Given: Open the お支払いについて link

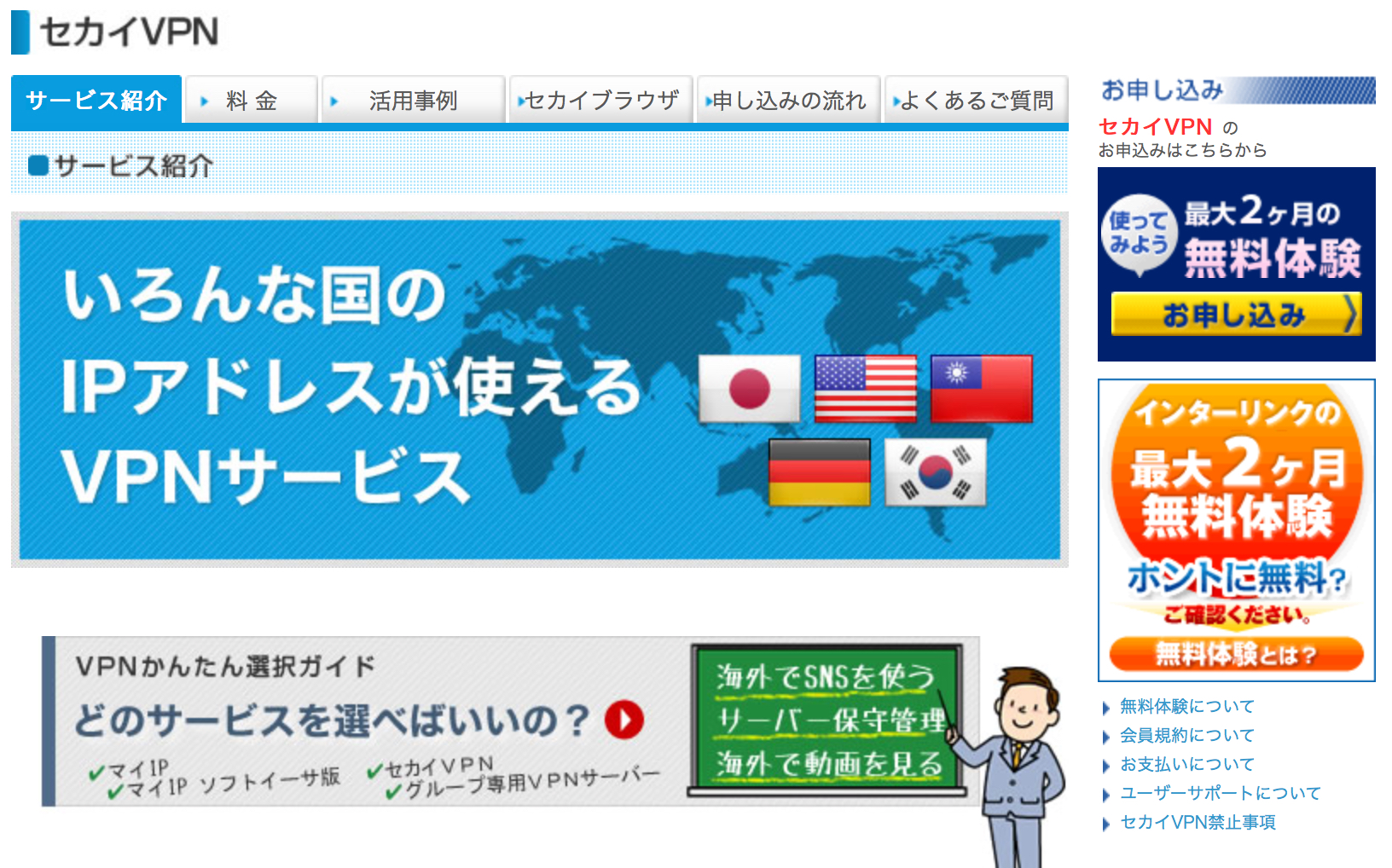Looking at the screenshot, I should [1186, 764].
